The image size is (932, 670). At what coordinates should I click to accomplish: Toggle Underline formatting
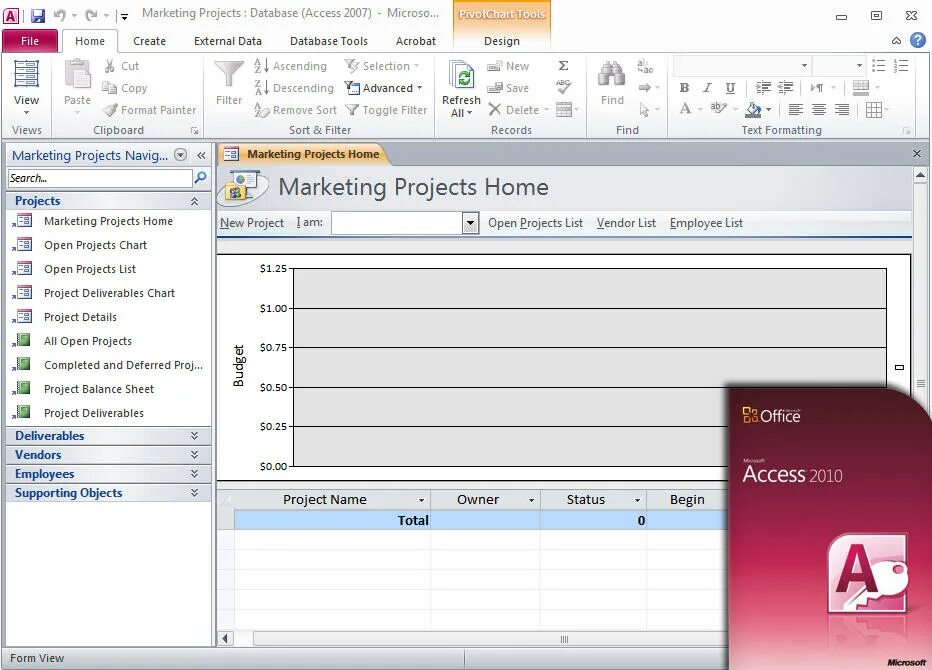730,88
